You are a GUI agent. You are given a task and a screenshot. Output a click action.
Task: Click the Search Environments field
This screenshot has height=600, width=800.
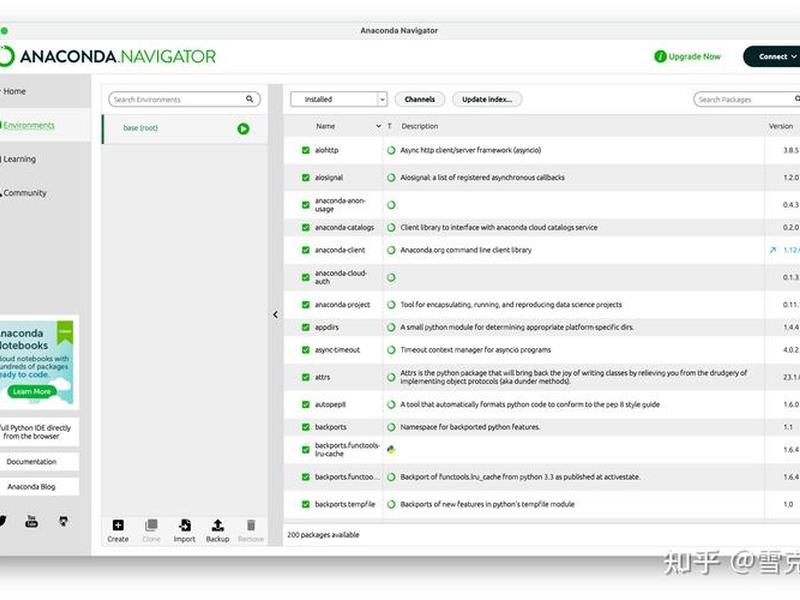184,99
